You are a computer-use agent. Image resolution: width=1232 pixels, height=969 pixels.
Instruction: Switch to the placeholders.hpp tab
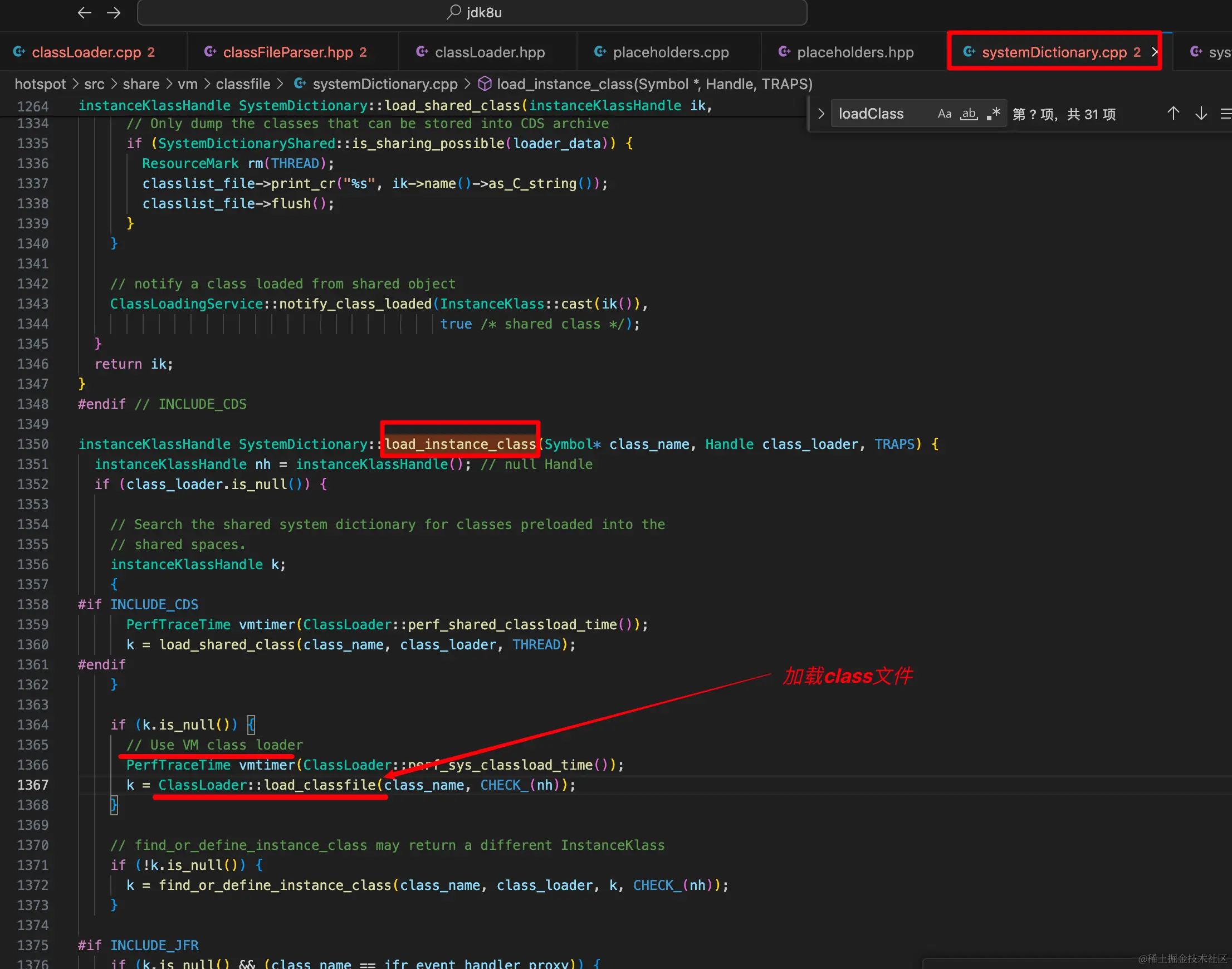pos(854,52)
